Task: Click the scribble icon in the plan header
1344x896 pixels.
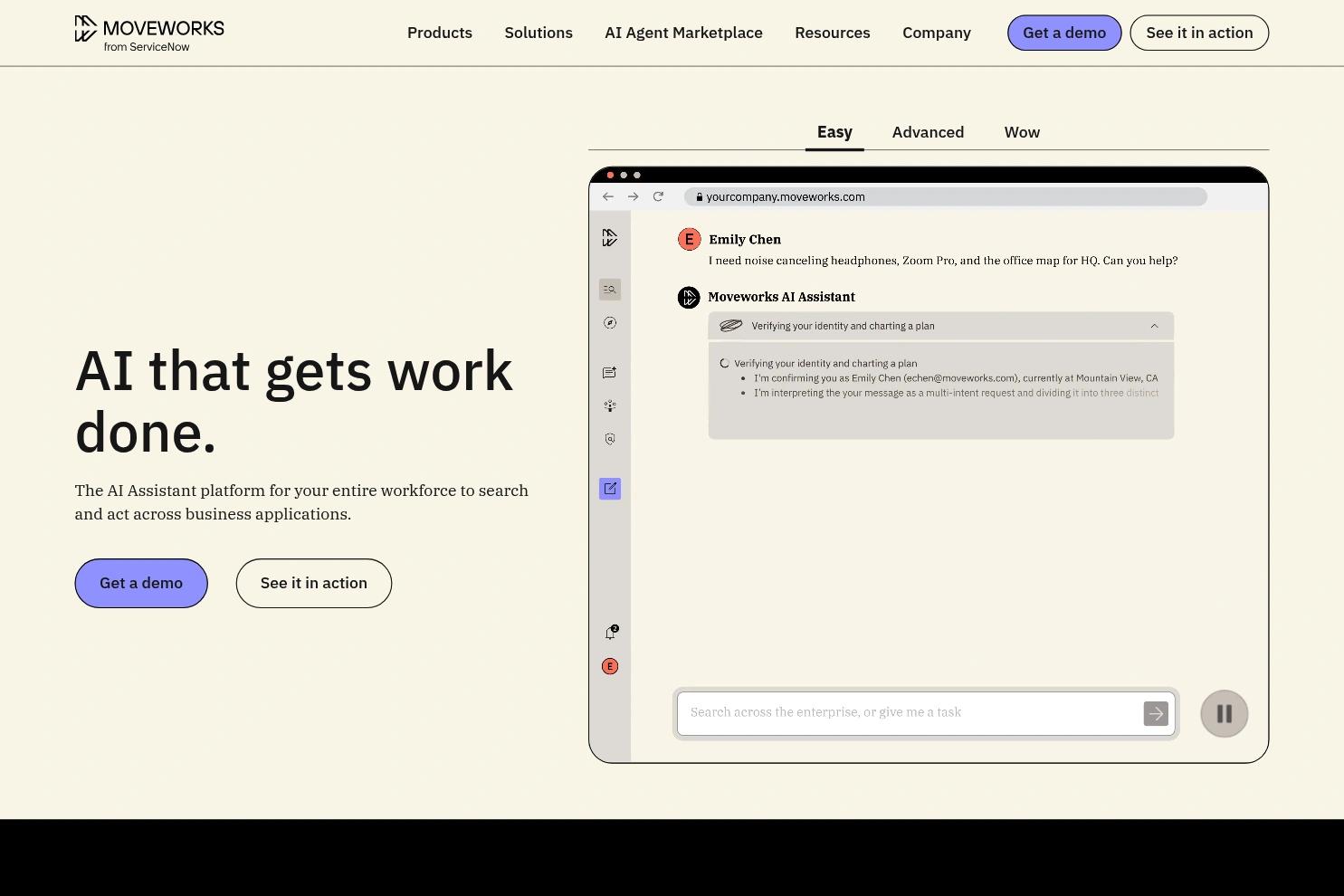Action: (730, 326)
